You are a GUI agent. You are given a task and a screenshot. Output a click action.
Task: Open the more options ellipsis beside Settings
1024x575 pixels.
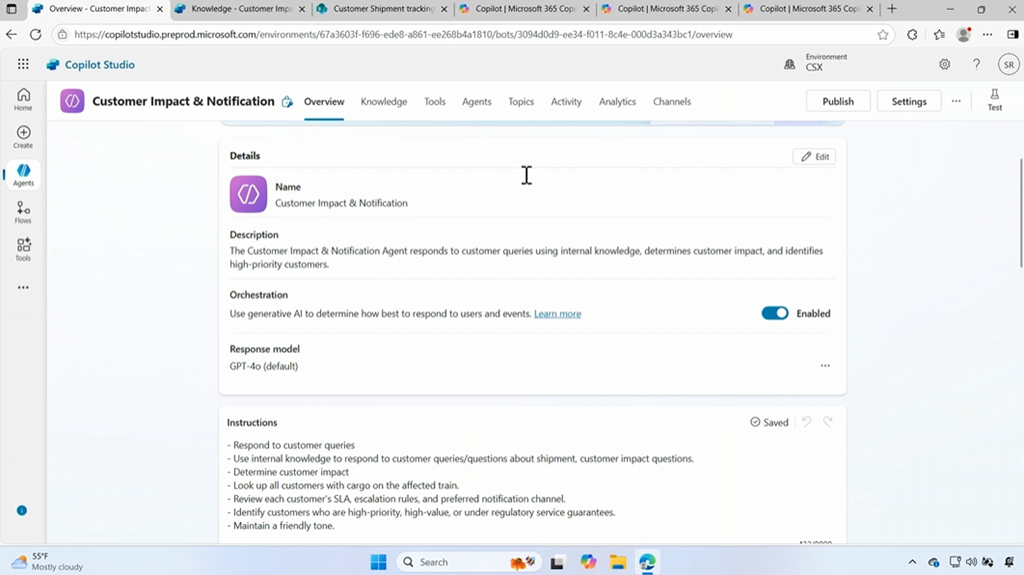coord(956,101)
